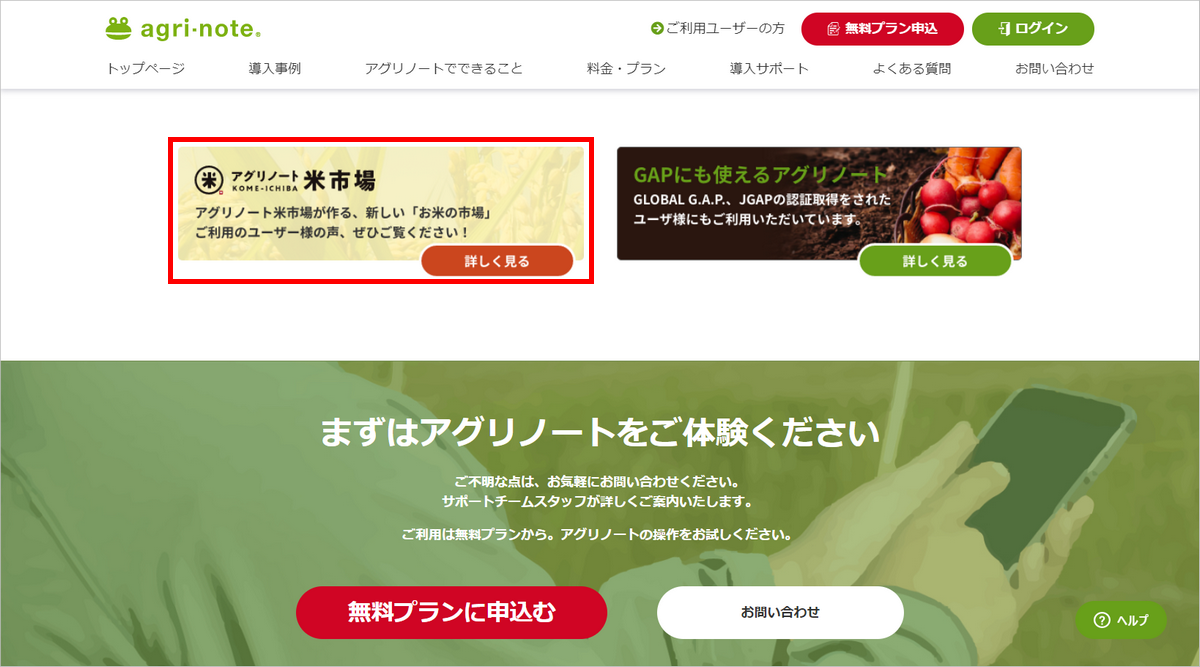Click the 米 circle logo in rice market banner
1200x667 pixels.
[209, 180]
